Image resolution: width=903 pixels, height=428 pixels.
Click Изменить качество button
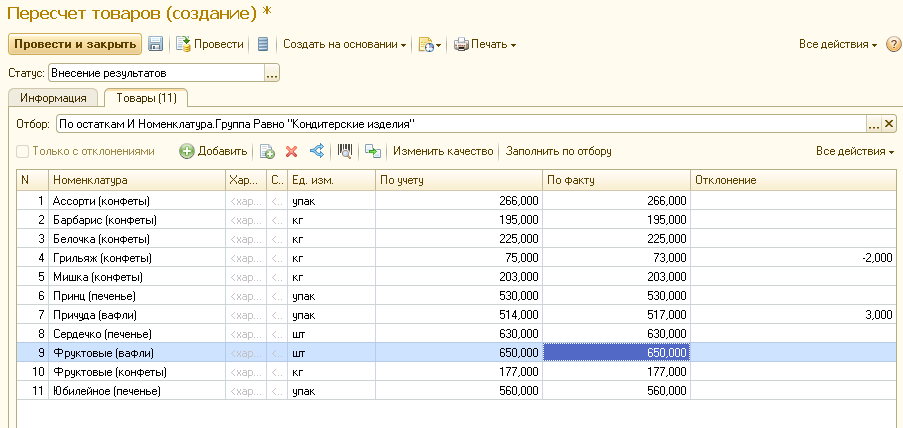point(443,151)
